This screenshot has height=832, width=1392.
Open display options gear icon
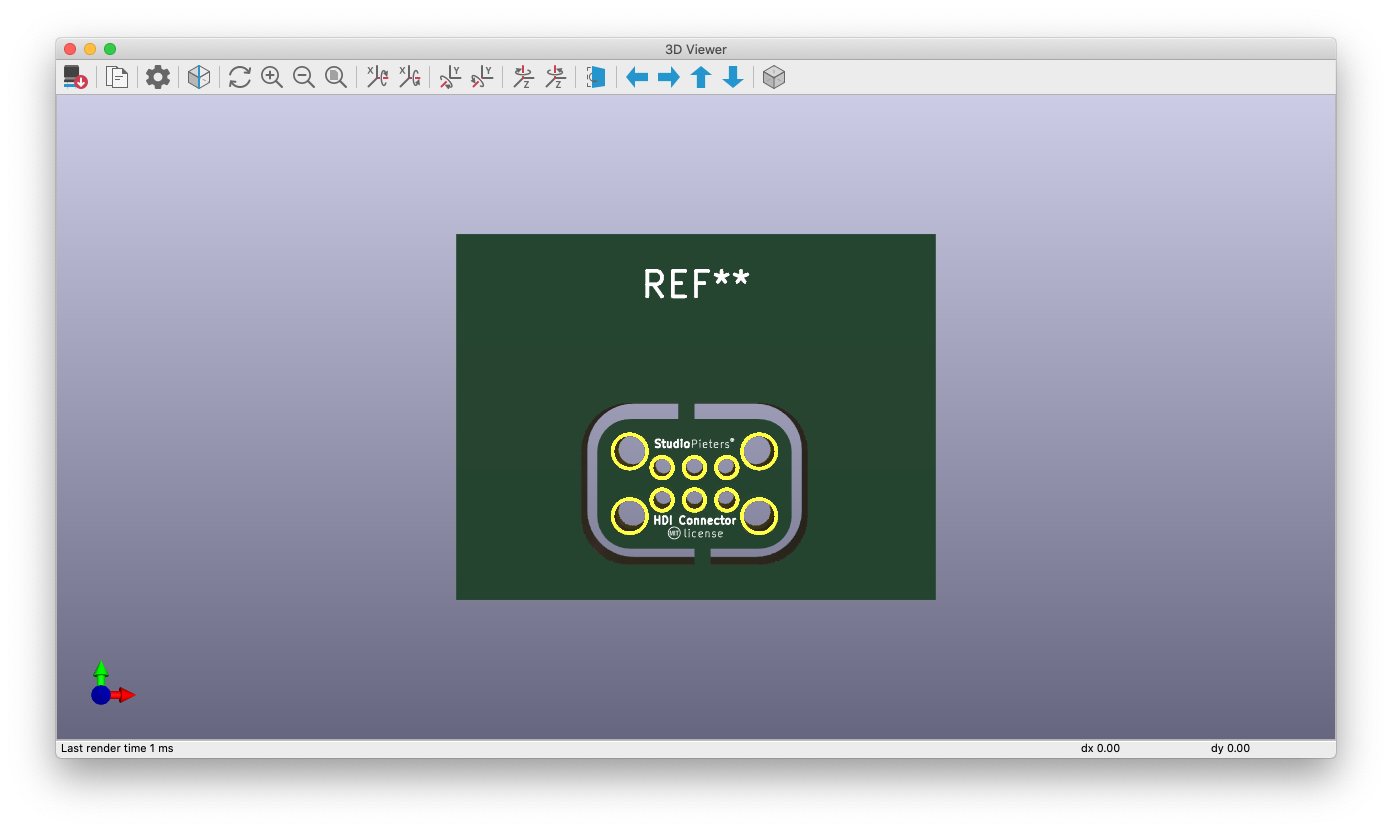pyautogui.click(x=158, y=77)
